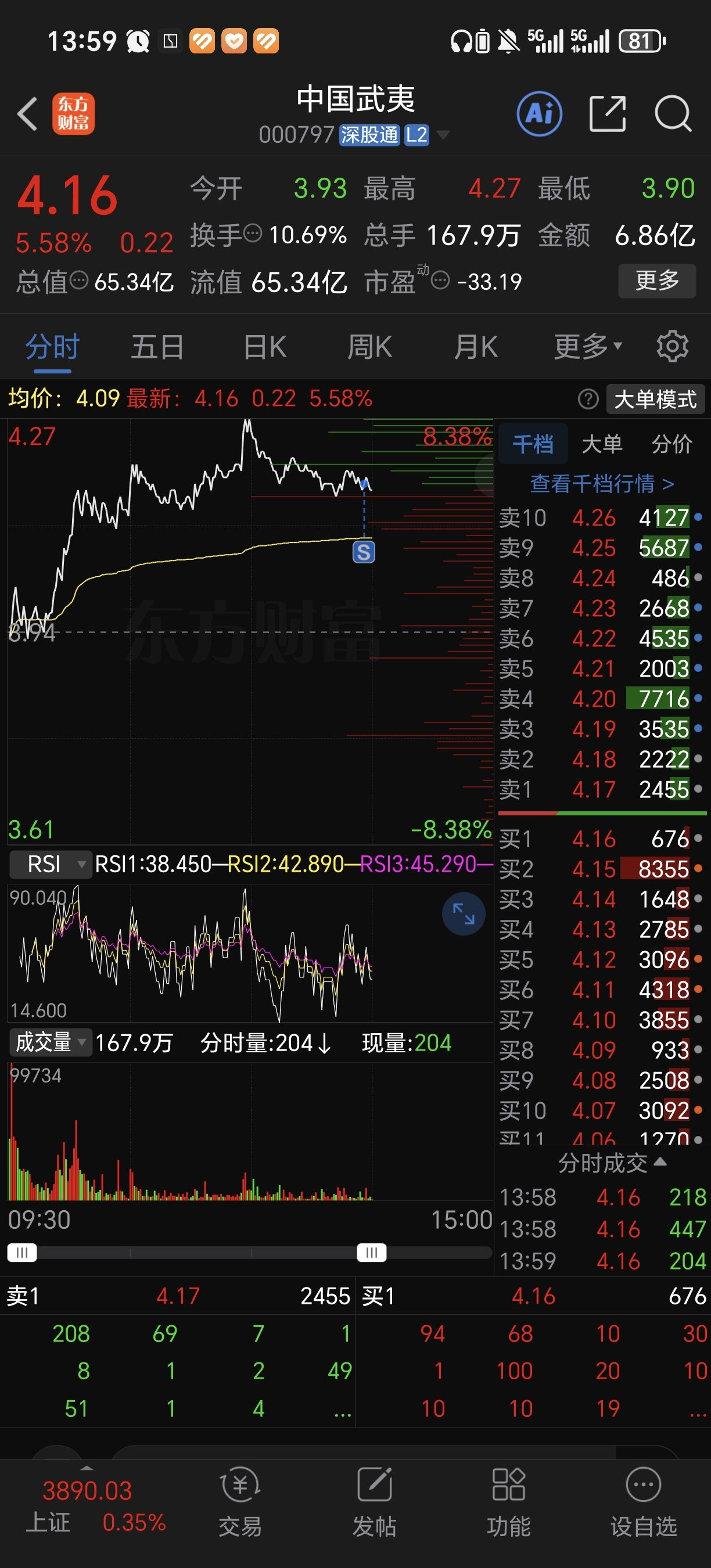Image resolution: width=711 pixels, height=1568 pixels.
Task: Tap 设自选 add to watchlist icon
Action: [644, 1501]
